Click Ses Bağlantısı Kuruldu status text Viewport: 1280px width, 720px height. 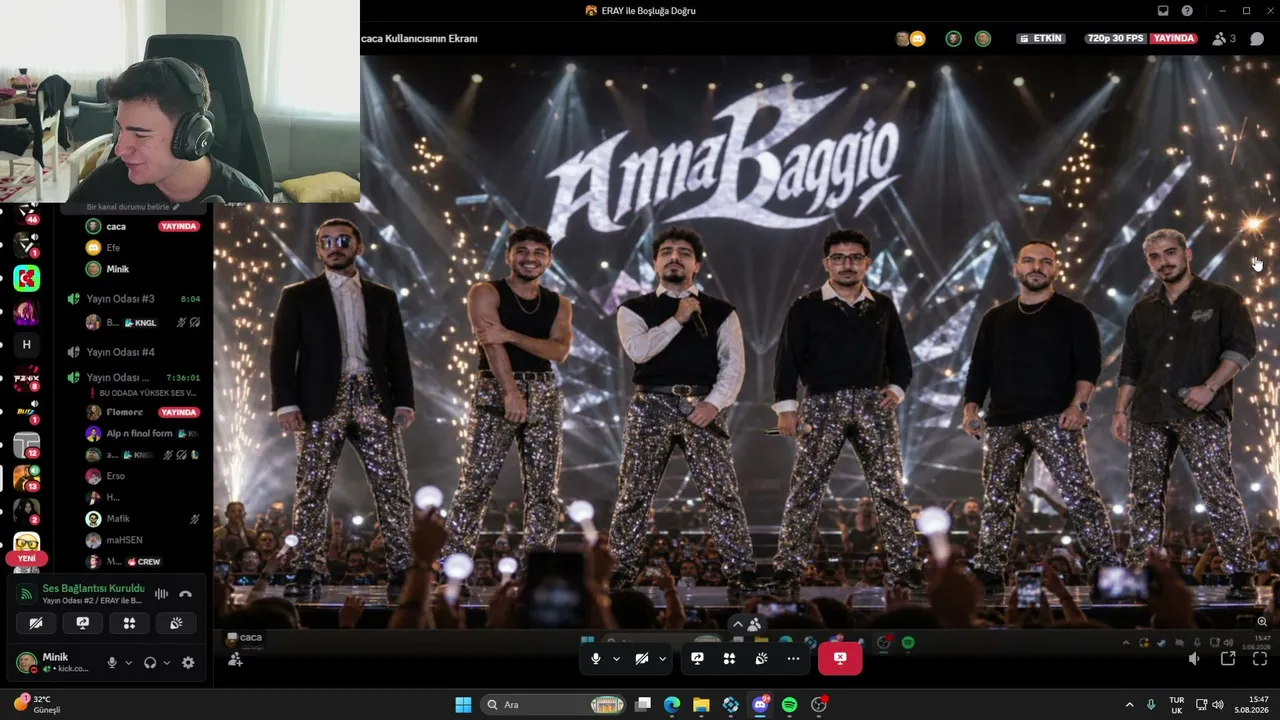tap(93, 588)
